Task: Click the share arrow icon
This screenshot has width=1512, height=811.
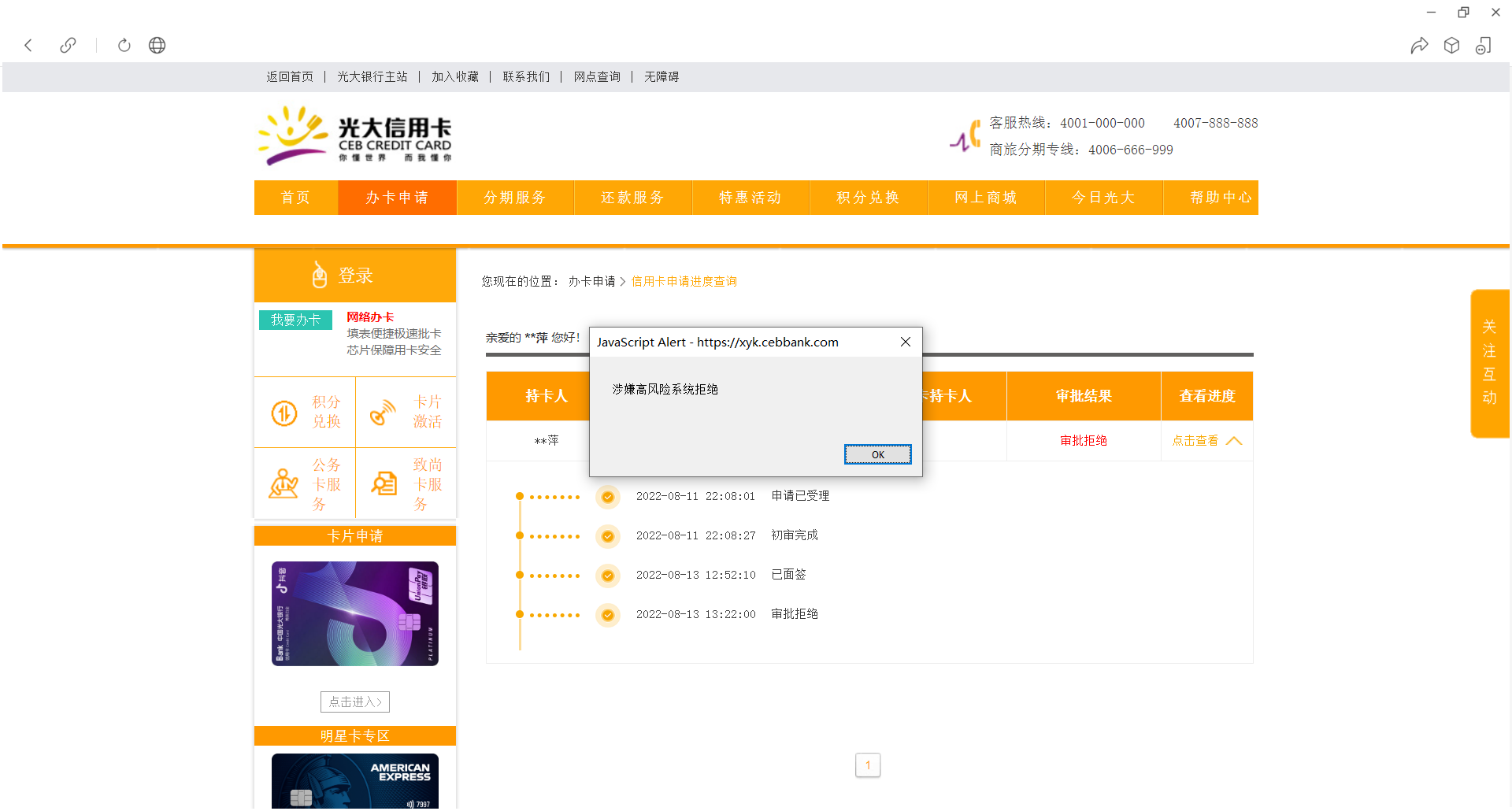Action: point(1419,46)
